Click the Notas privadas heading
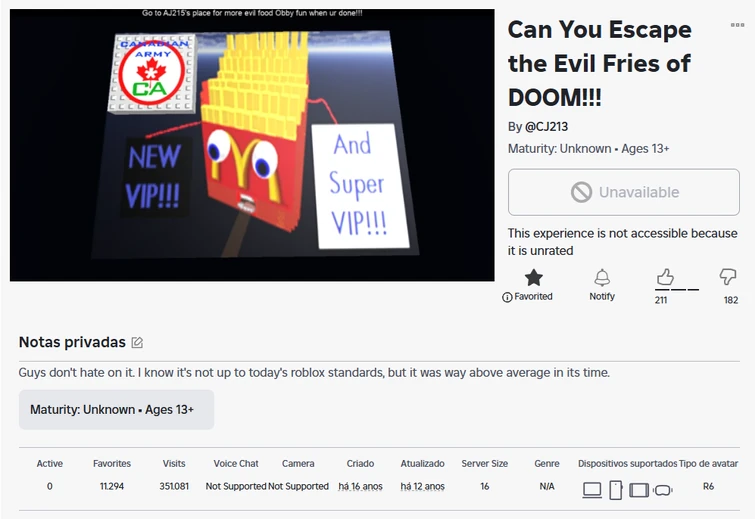The image size is (755, 519). [x=72, y=342]
